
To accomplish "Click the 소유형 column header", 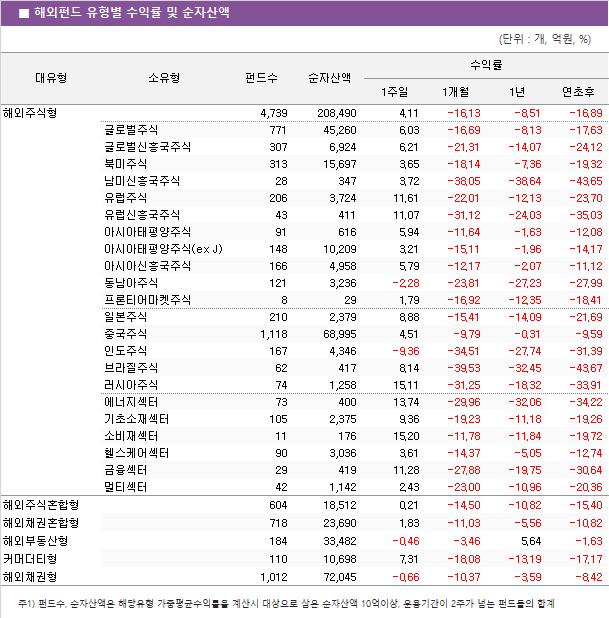I will (x=164, y=78).
